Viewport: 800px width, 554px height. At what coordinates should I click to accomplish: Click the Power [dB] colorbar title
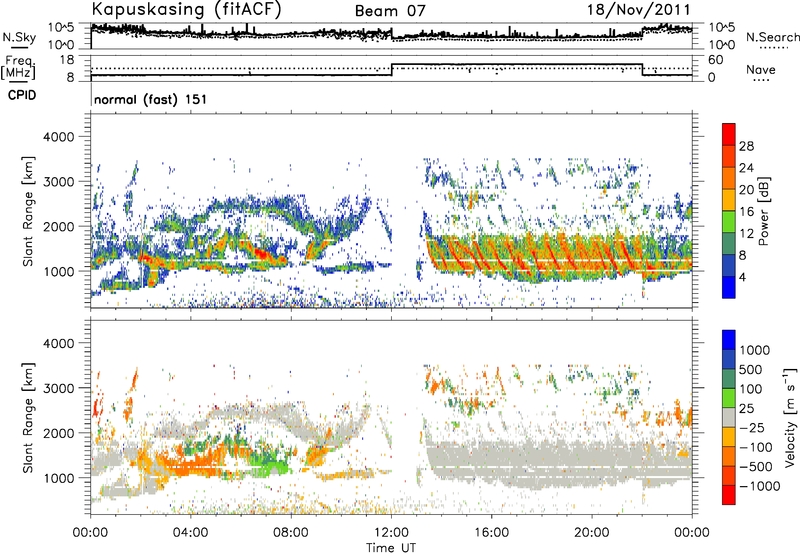(x=763, y=211)
